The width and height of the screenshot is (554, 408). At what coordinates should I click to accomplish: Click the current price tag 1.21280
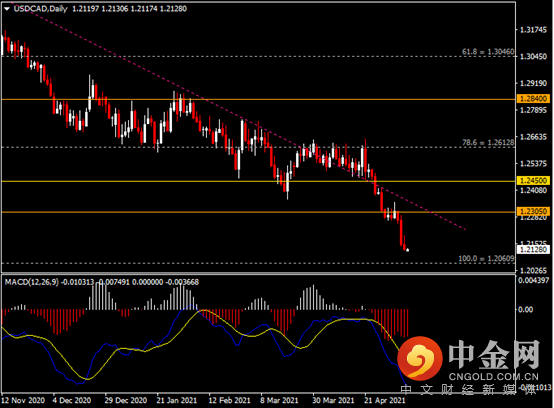[x=534, y=249]
